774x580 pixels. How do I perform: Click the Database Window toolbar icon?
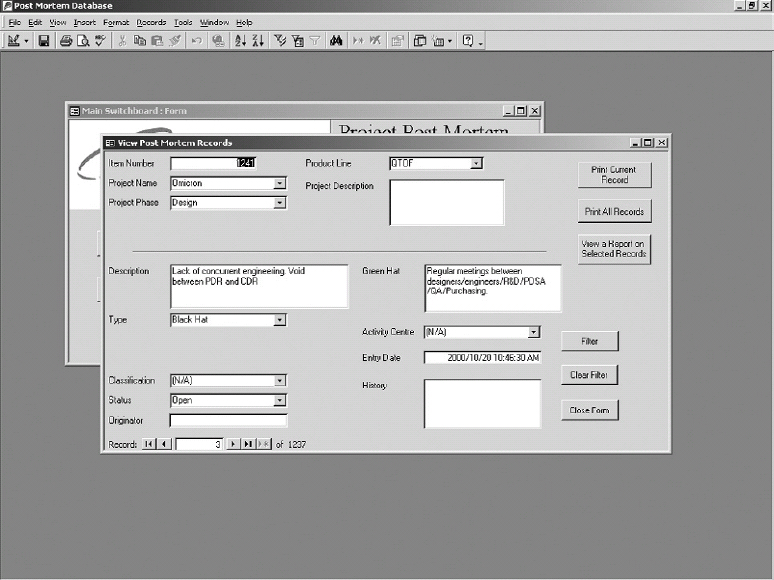click(420, 41)
